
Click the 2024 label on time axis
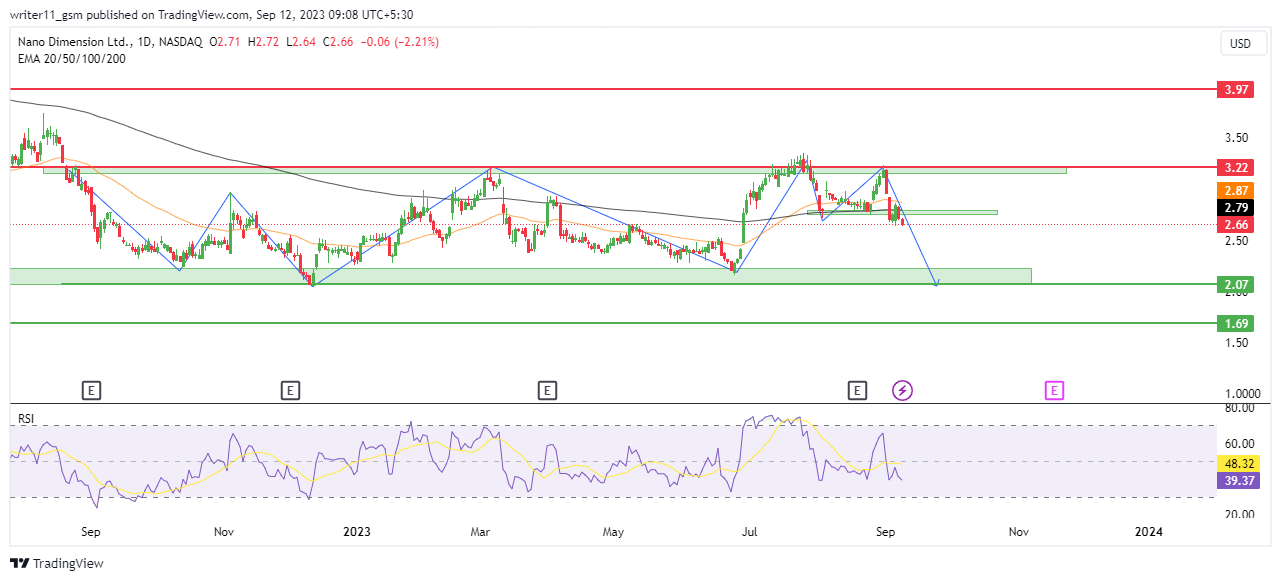[x=1148, y=533]
